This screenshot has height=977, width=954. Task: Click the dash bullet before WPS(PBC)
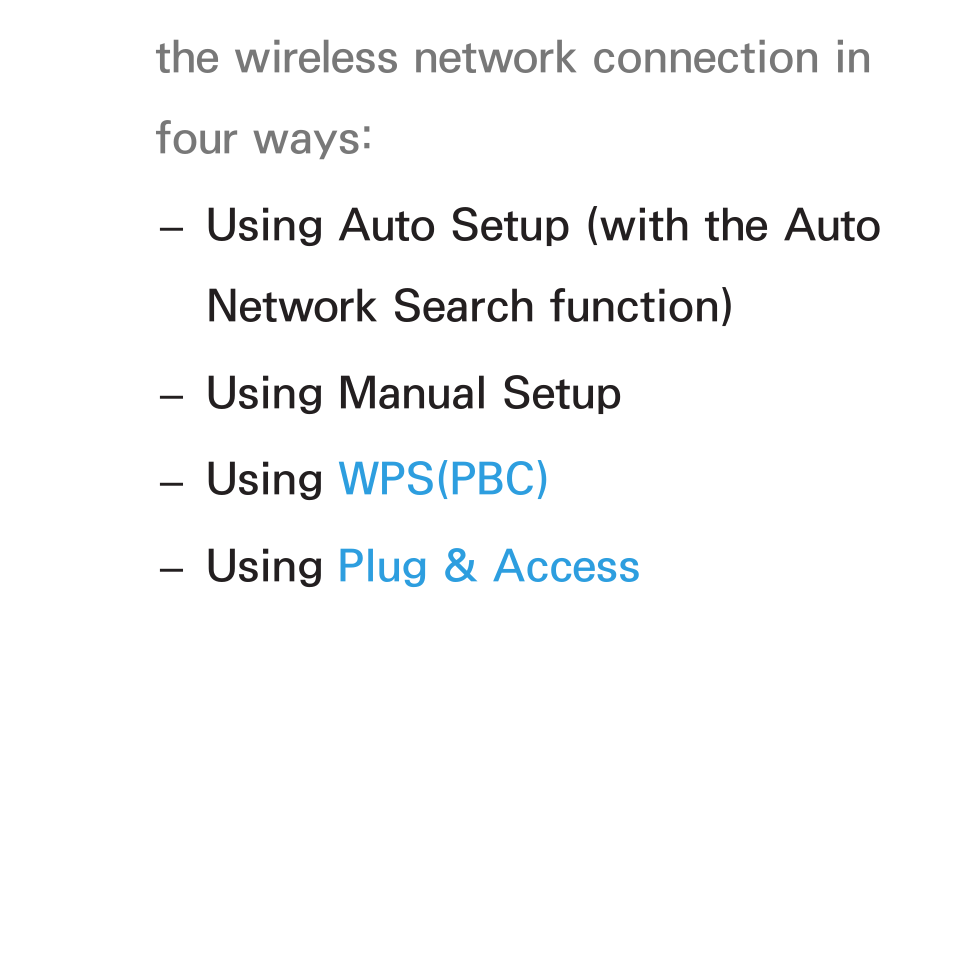(x=171, y=483)
